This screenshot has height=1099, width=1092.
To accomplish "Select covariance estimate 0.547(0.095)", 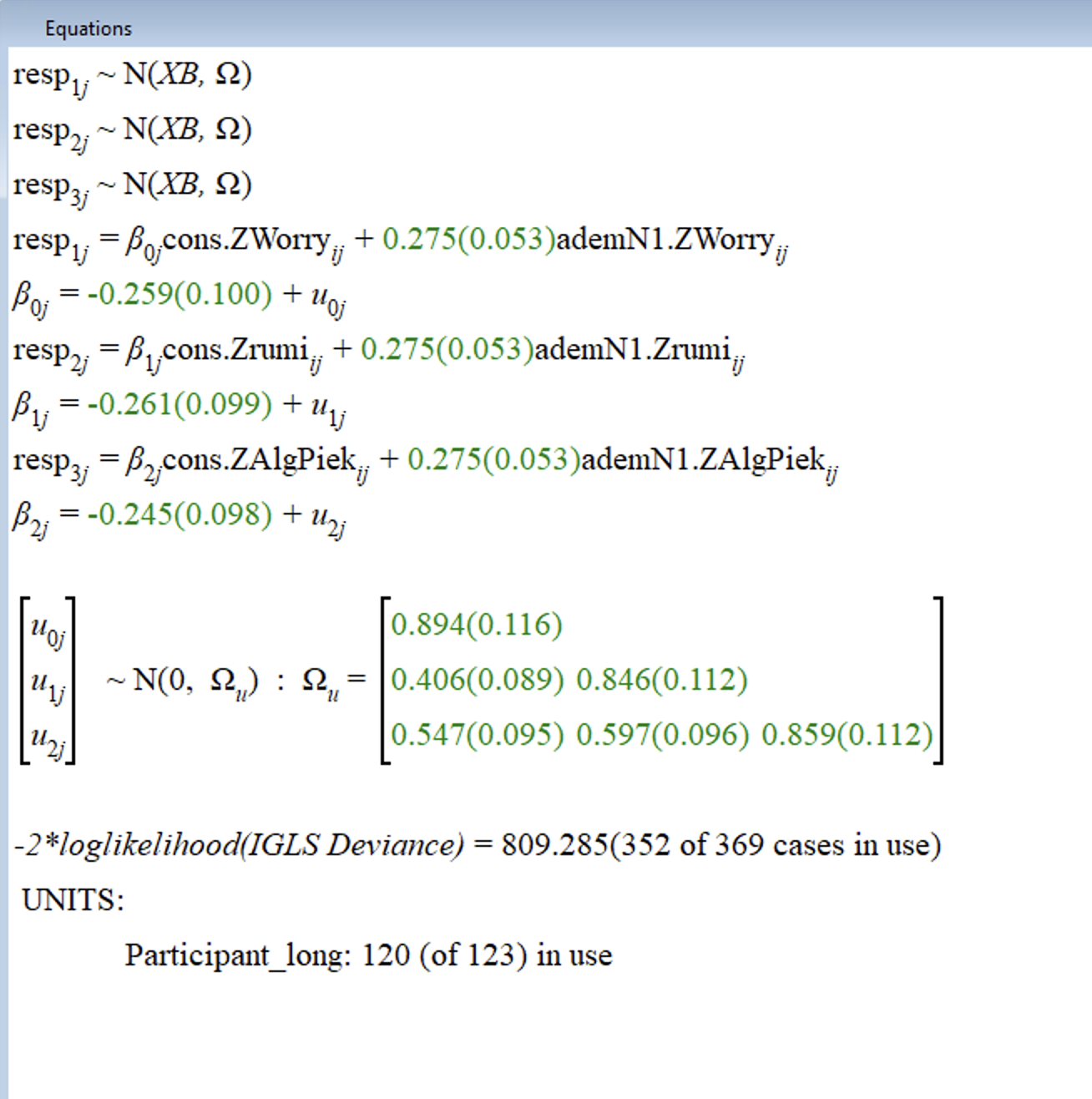I will [477, 735].
